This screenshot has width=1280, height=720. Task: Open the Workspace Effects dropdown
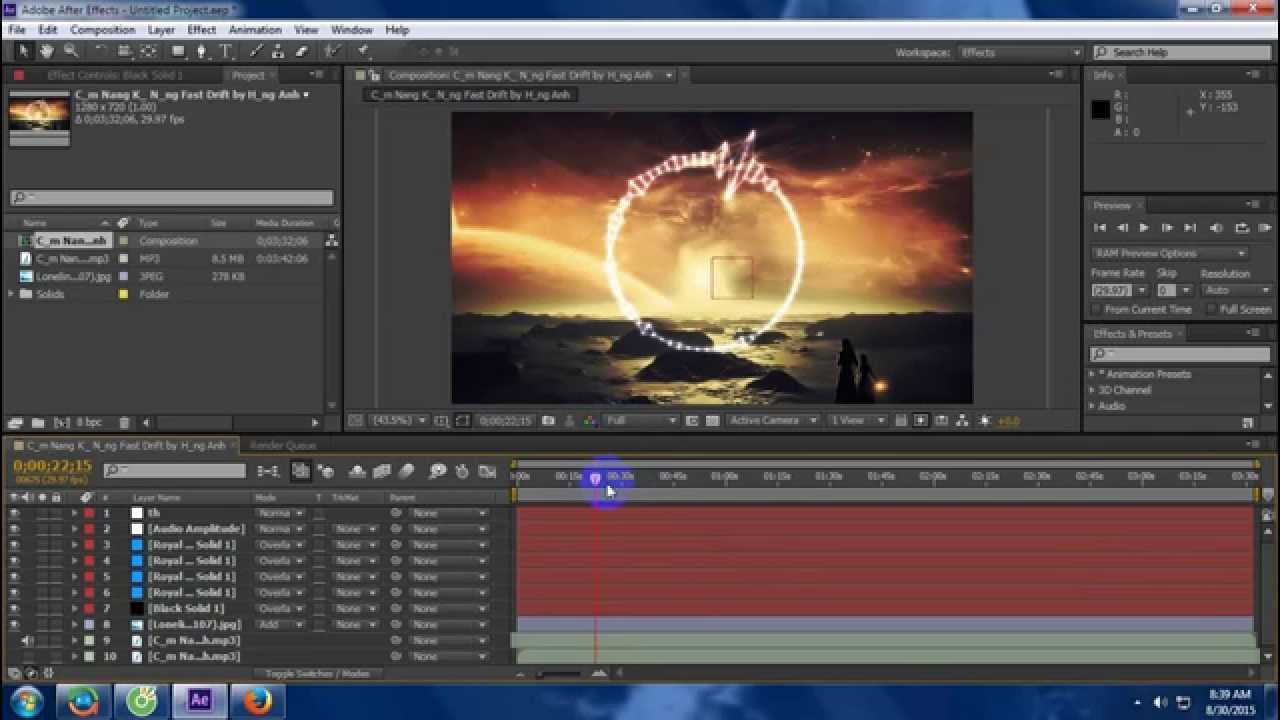tap(1020, 52)
